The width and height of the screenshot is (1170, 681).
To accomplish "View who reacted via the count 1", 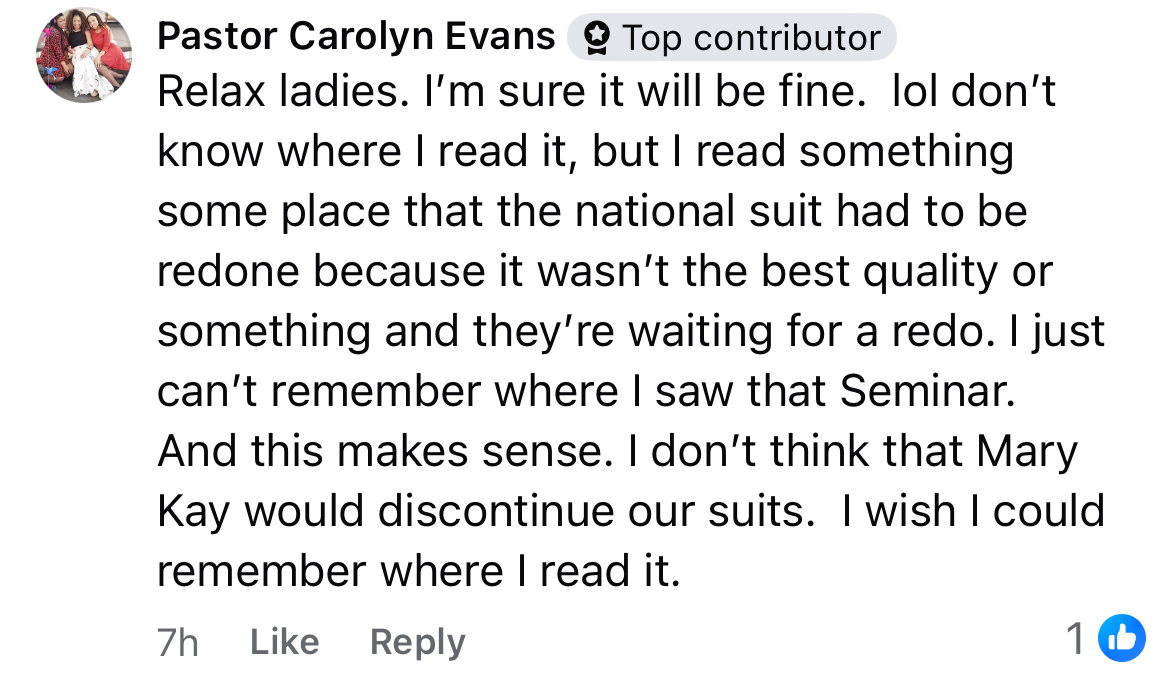I will click(1075, 638).
